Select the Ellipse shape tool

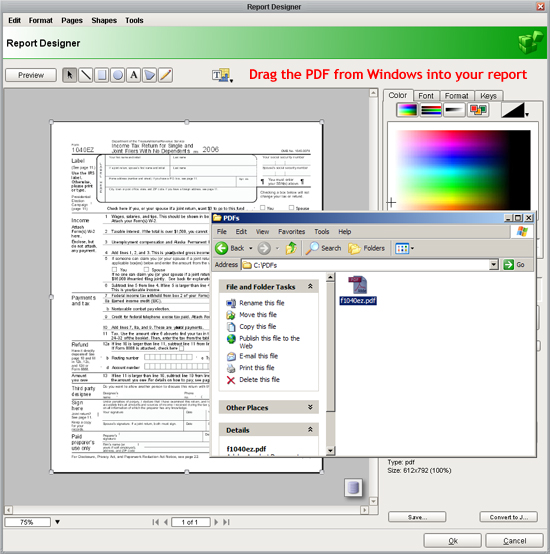pyautogui.click(x=118, y=75)
